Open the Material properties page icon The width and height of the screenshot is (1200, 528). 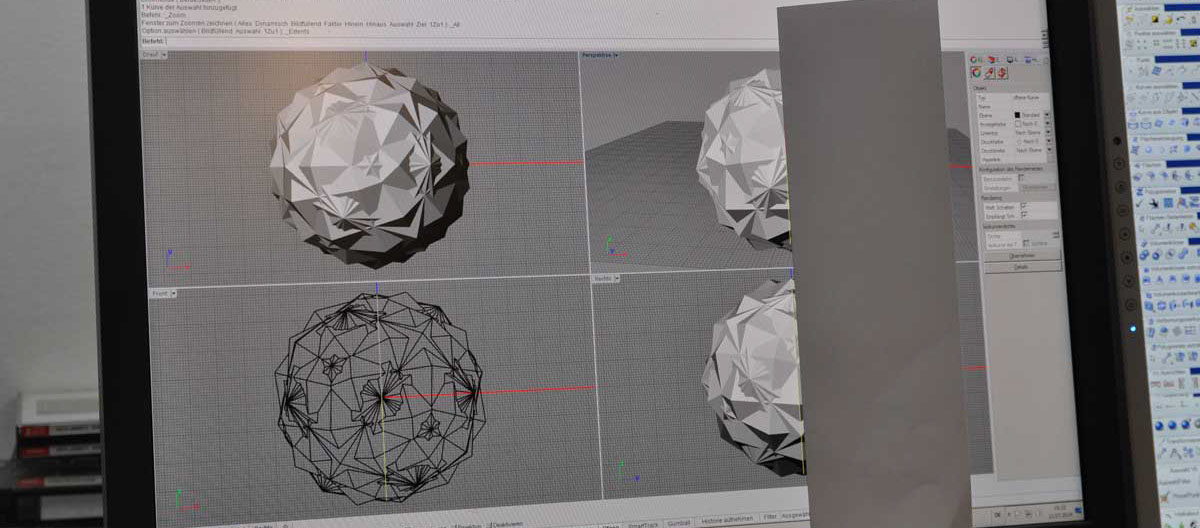[x=989, y=73]
